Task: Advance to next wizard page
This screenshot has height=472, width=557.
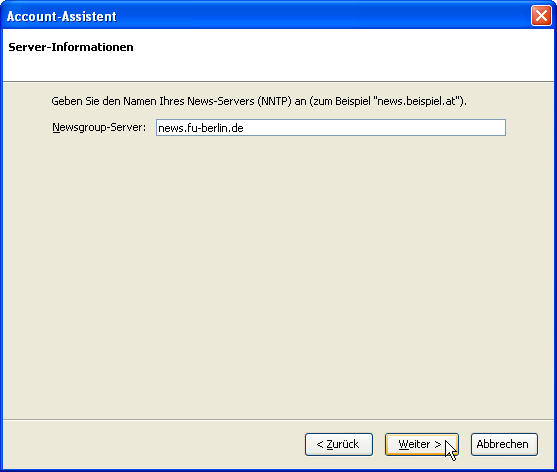Action: [422, 444]
